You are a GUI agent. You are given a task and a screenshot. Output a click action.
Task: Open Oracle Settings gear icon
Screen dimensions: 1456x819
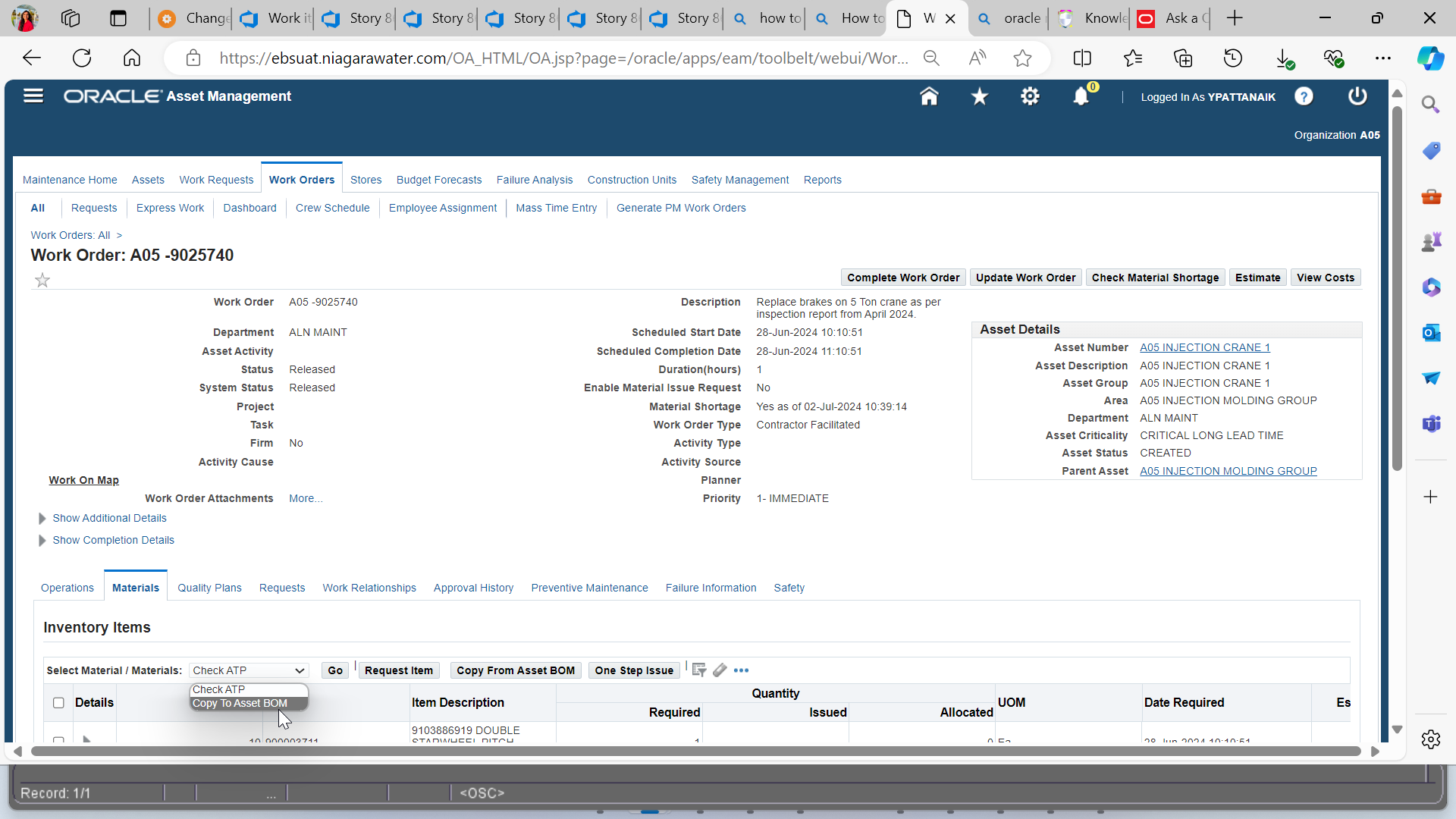pos(1030,96)
